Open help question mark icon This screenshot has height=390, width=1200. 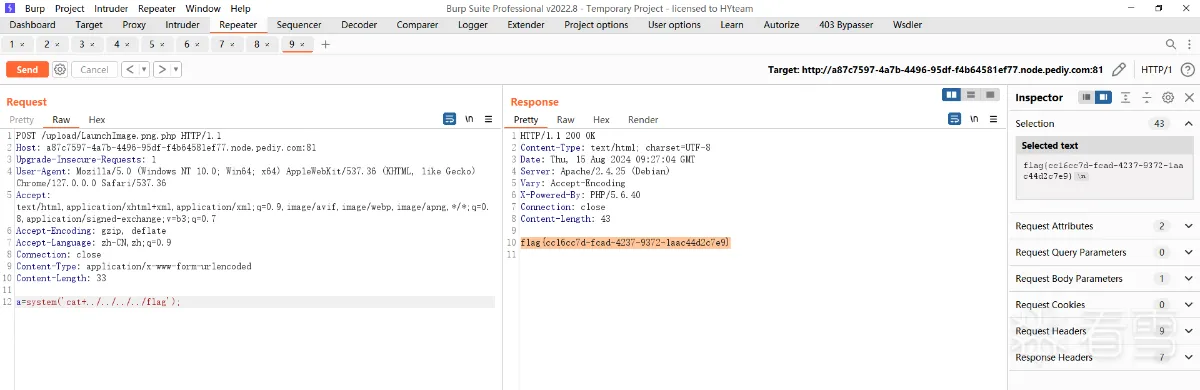pos(1187,69)
